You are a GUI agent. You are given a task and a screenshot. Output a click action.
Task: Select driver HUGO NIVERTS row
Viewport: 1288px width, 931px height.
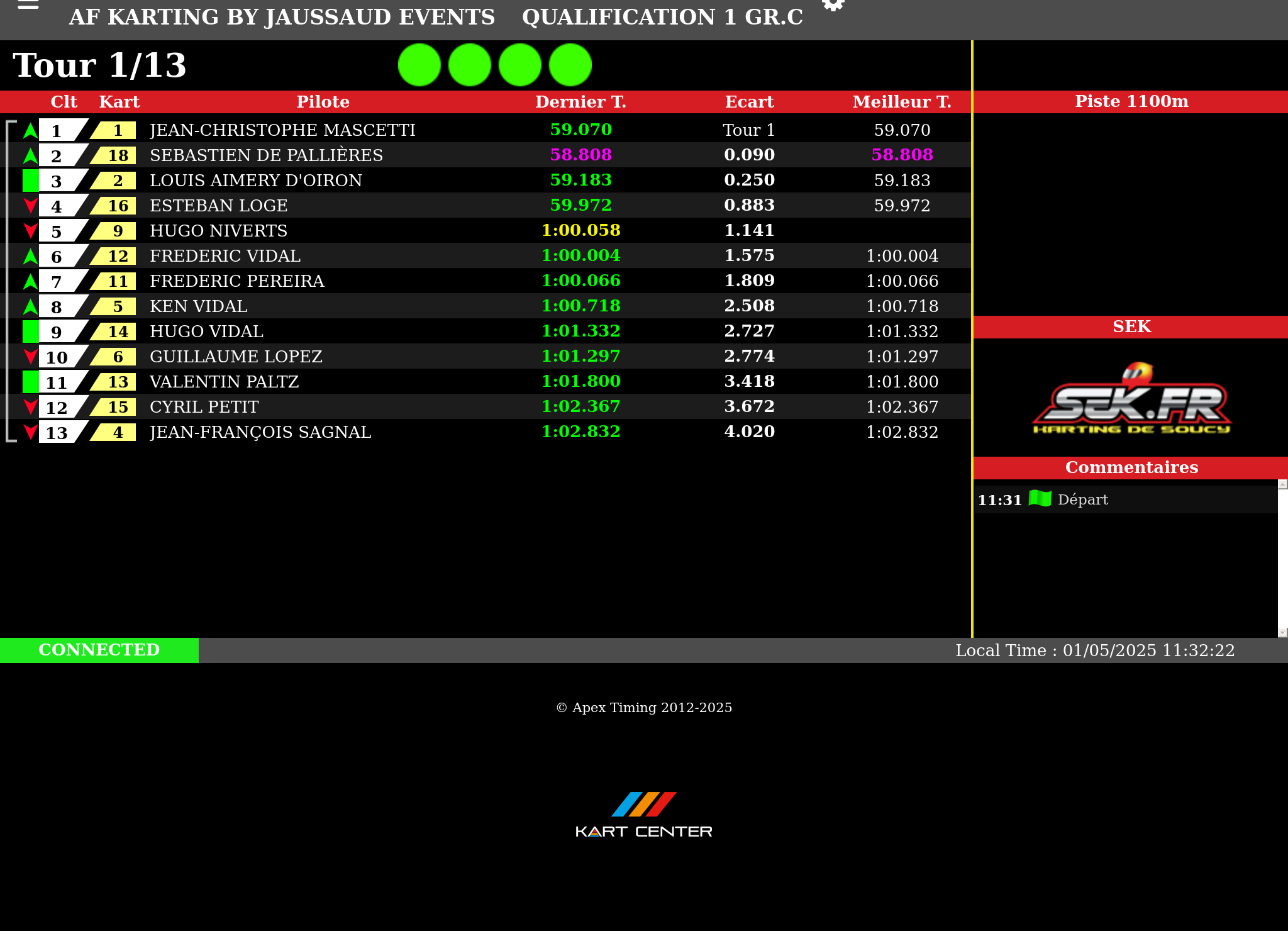(218, 231)
